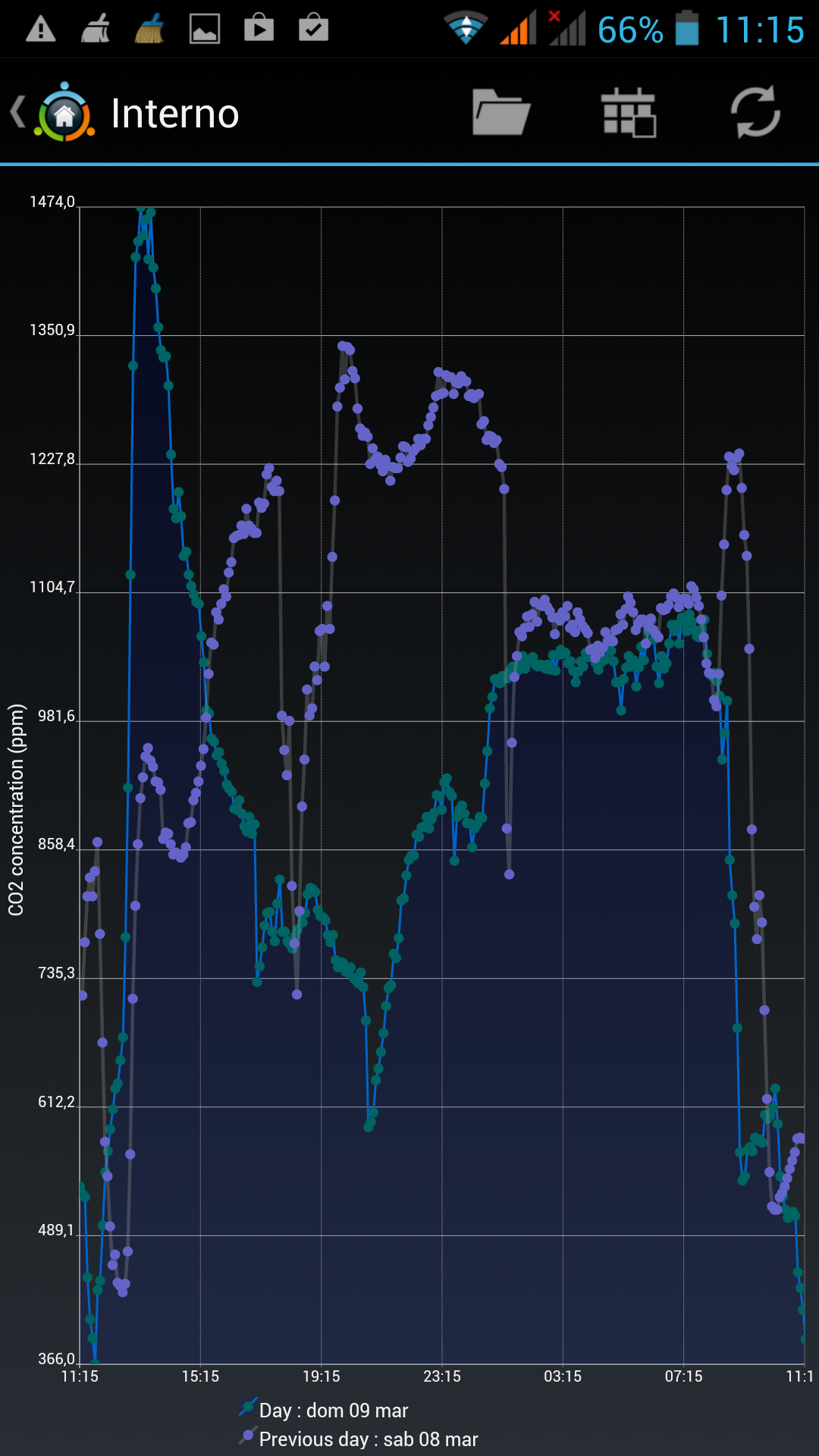Tap the 1350,9 y-axis value

[x=52, y=330]
